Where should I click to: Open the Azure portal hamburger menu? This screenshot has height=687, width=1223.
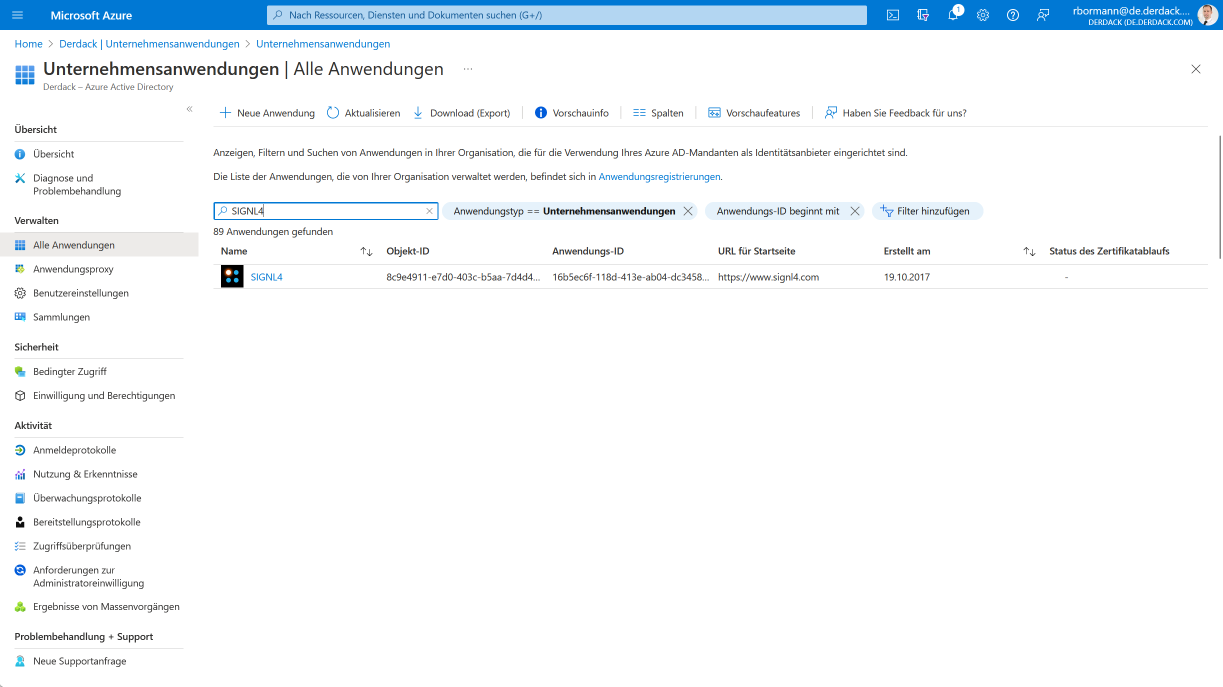point(18,15)
